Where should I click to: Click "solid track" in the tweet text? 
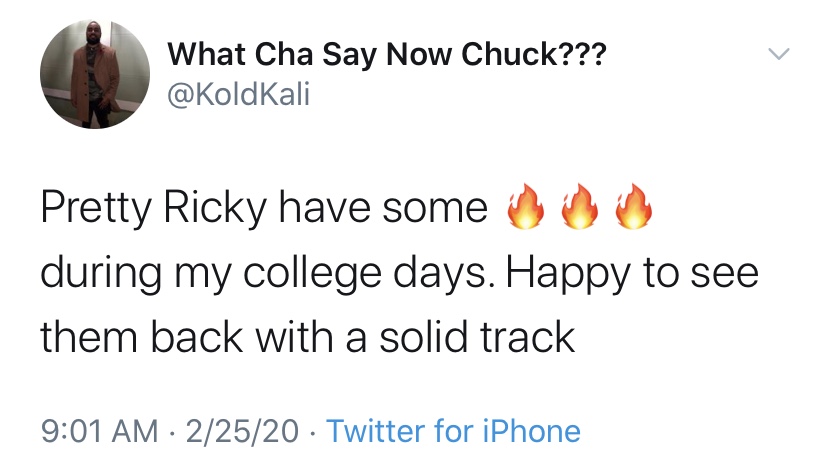coord(470,337)
